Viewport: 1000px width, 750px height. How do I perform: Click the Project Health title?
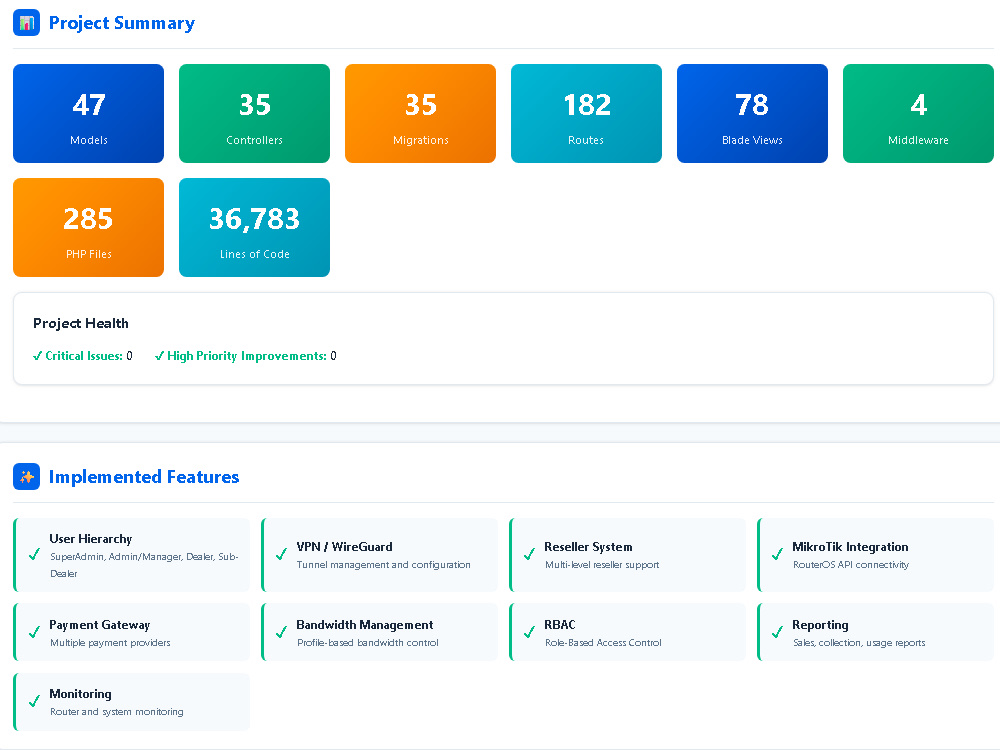tap(81, 323)
